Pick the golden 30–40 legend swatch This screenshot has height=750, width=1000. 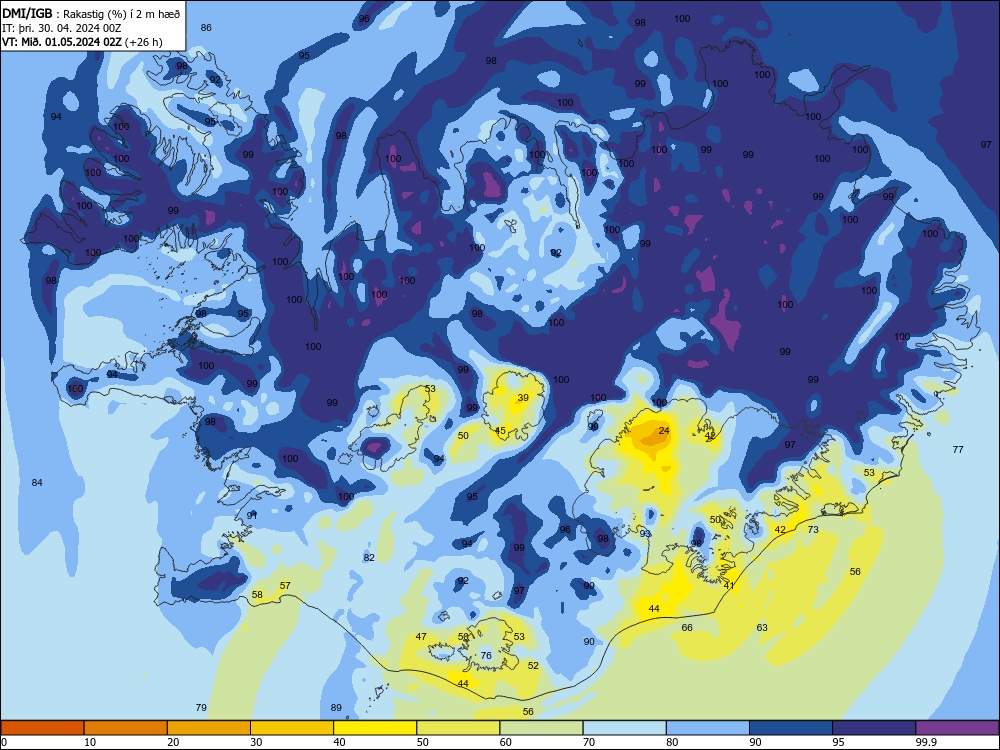pos(292,728)
